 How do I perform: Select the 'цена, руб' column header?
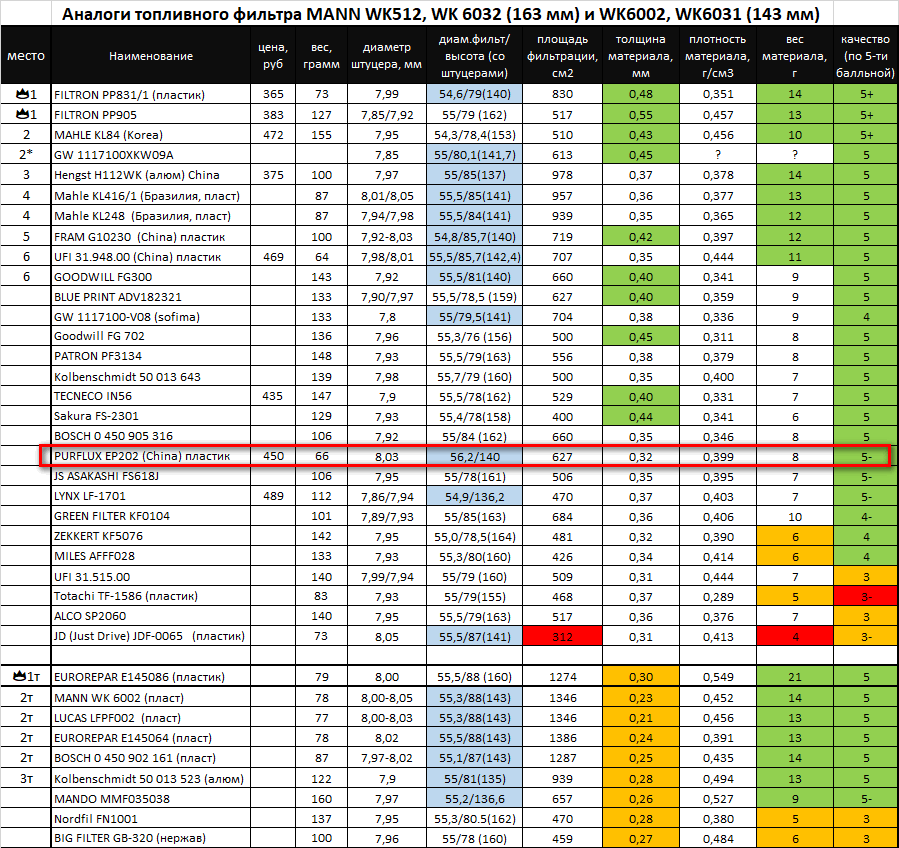(273, 56)
